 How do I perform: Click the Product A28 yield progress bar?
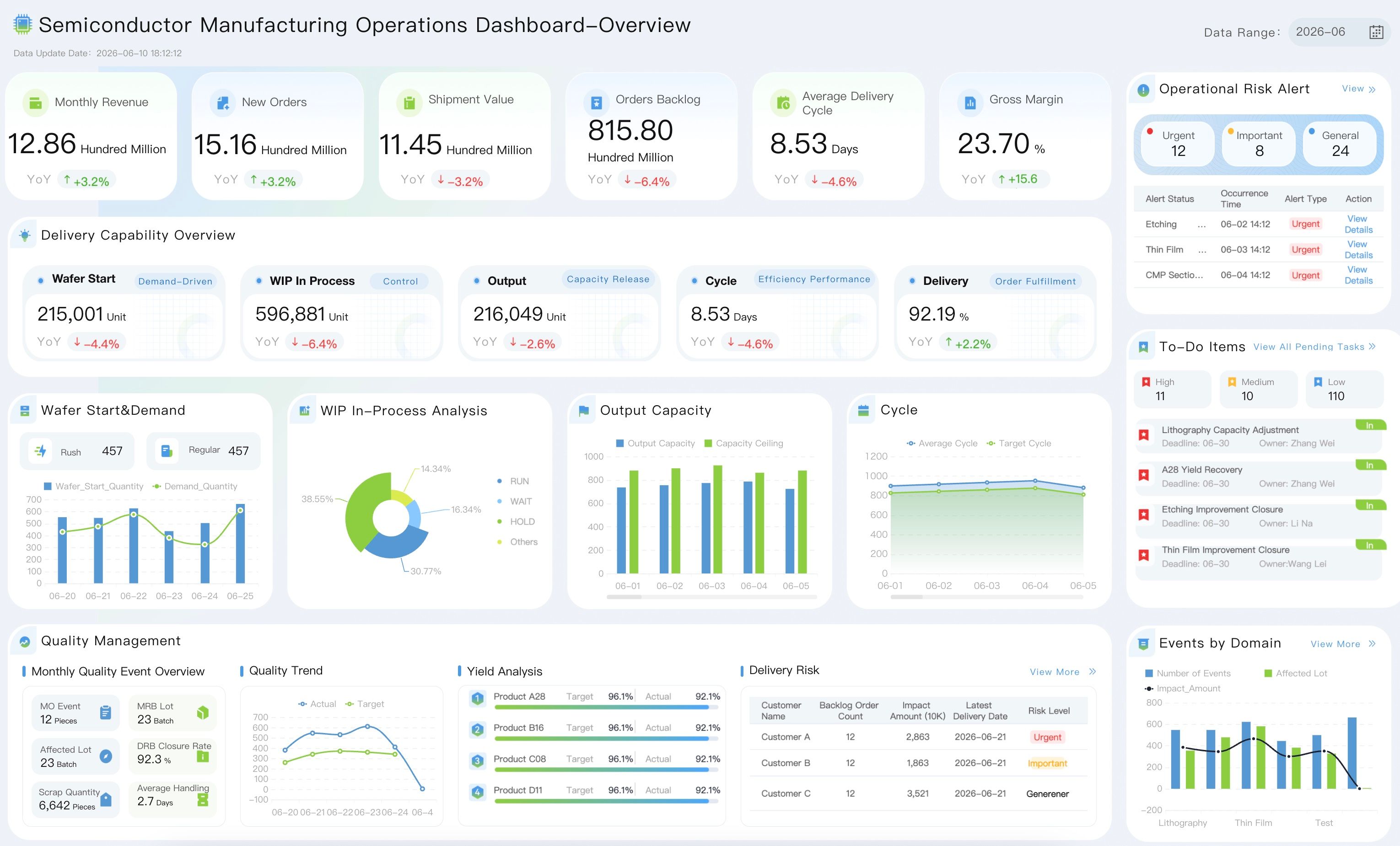pyautogui.click(x=606, y=707)
